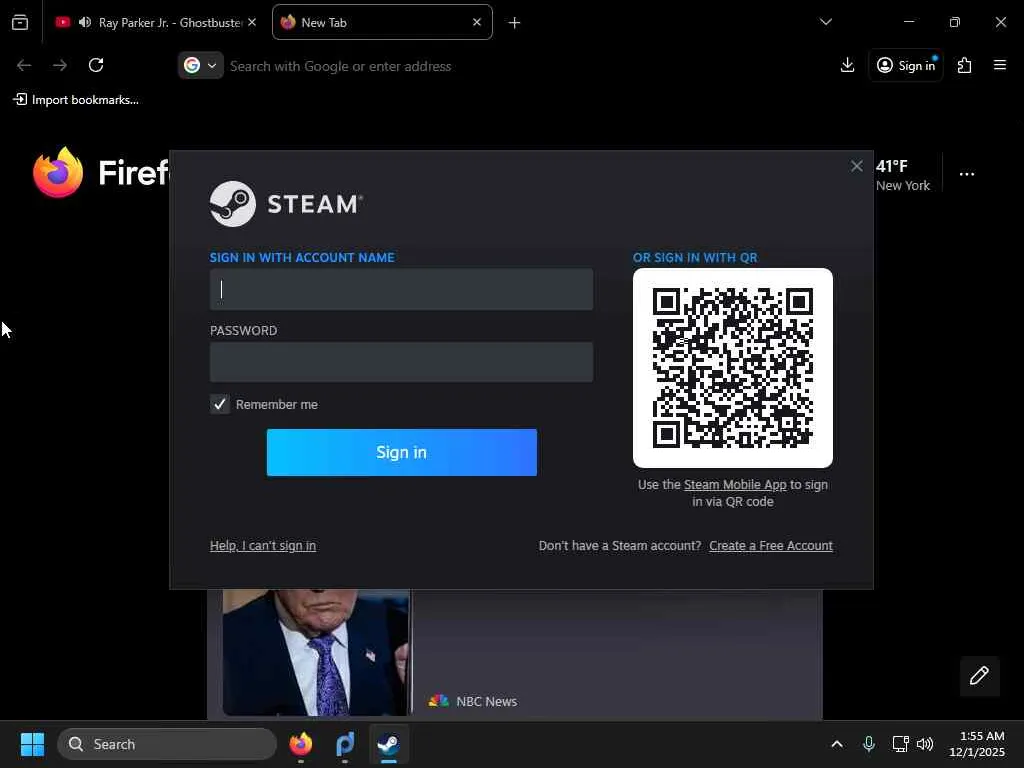Open the Steam Mobile App link

point(735,485)
